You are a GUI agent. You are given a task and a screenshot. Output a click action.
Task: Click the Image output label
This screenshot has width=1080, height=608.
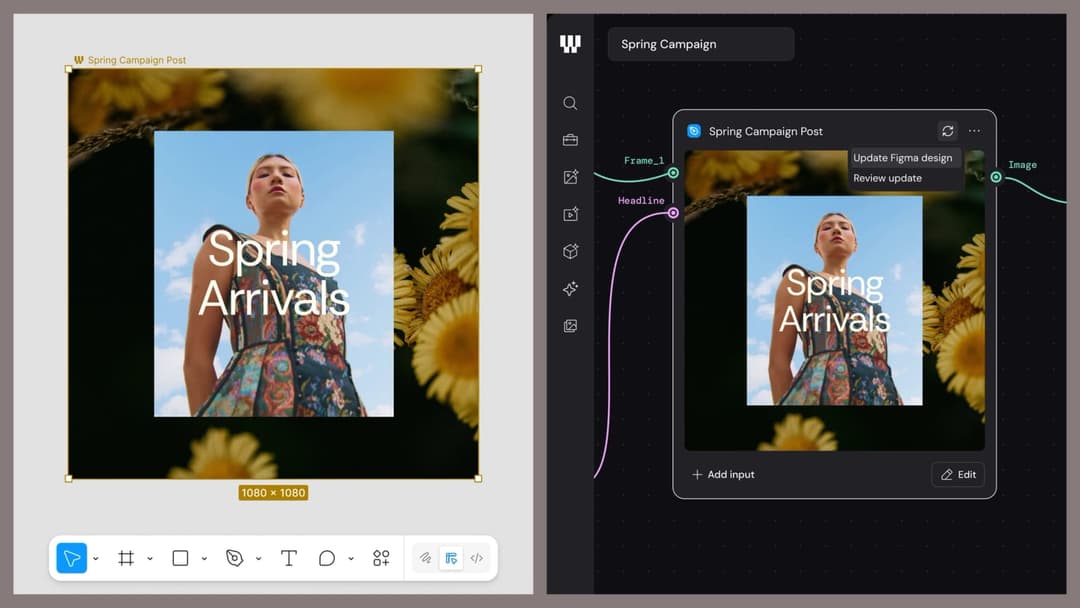[x=1022, y=165]
